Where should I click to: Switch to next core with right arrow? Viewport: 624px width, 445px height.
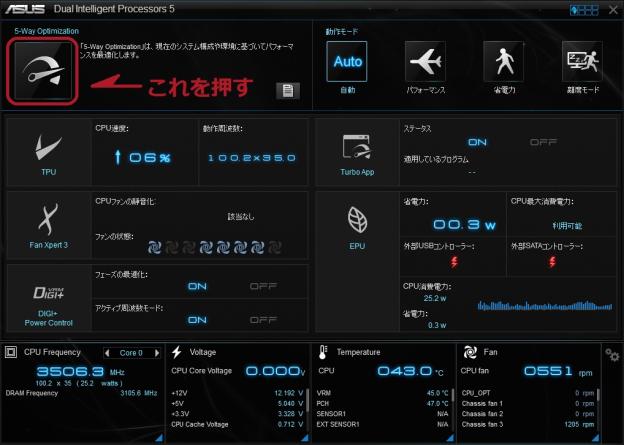tap(157, 353)
